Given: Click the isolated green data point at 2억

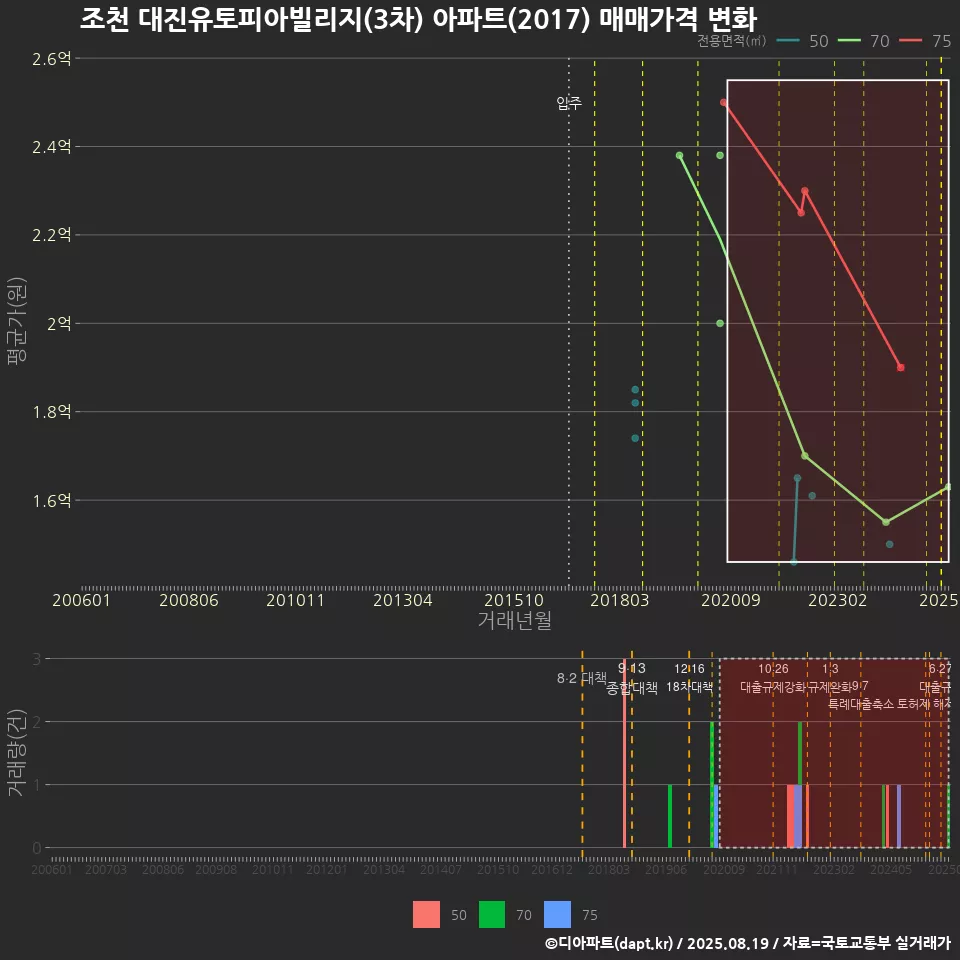Looking at the screenshot, I should click(x=720, y=323).
